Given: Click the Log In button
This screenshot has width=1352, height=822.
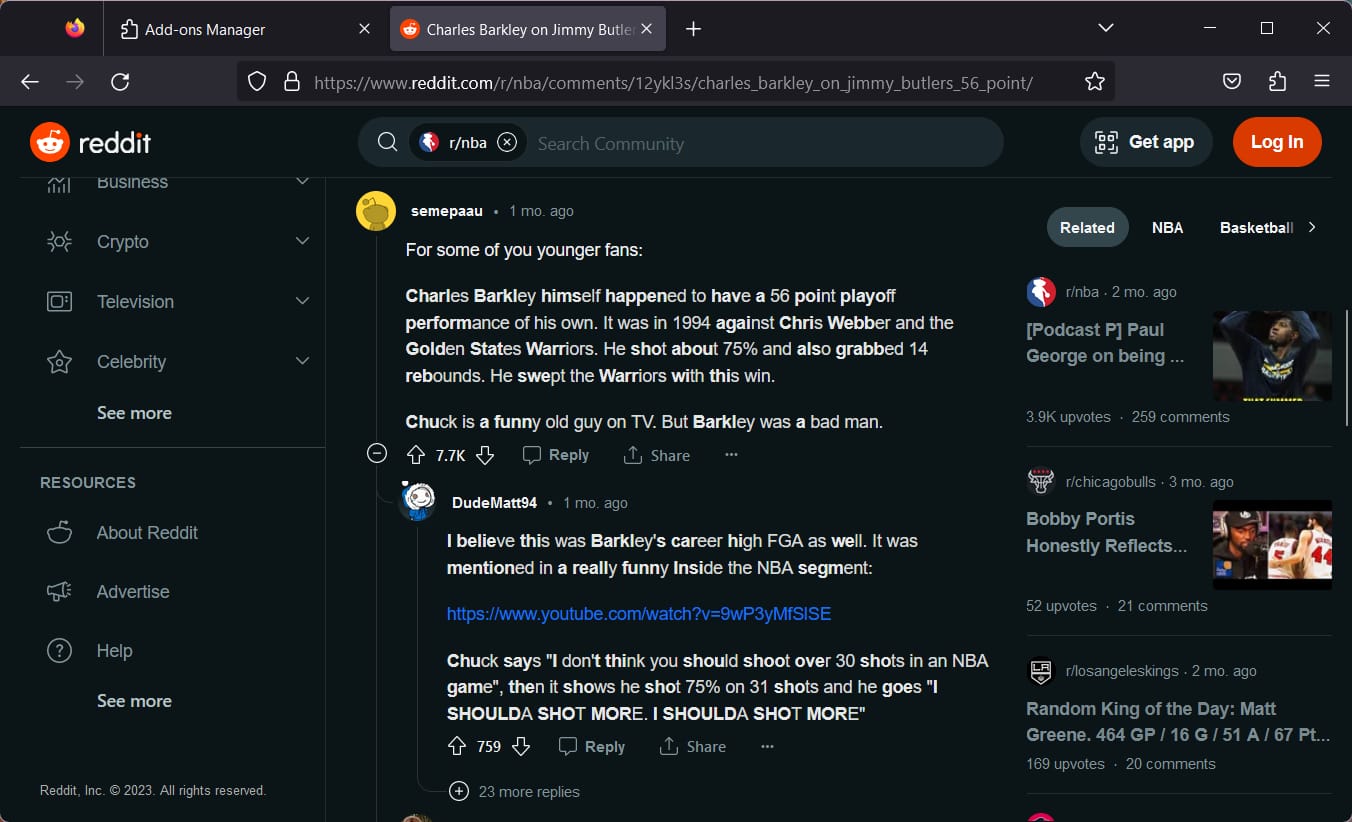Looking at the screenshot, I should pyautogui.click(x=1277, y=142).
